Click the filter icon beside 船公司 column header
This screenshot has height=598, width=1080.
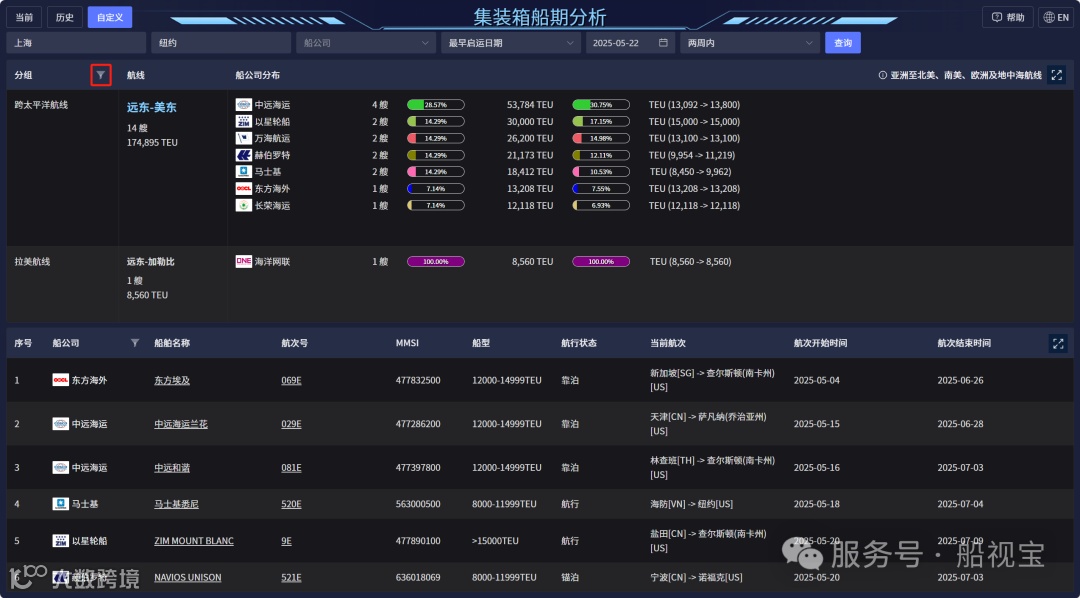coord(135,343)
